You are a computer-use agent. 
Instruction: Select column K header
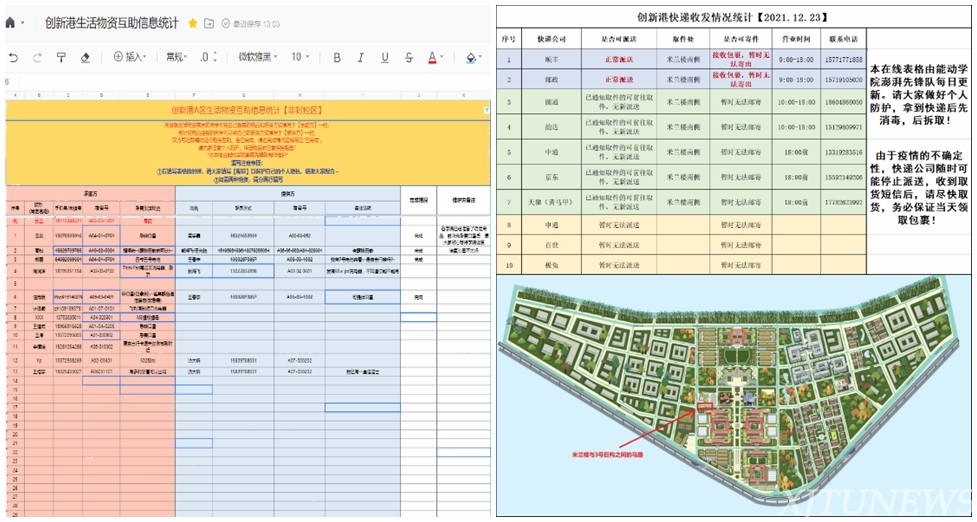(464, 95)
